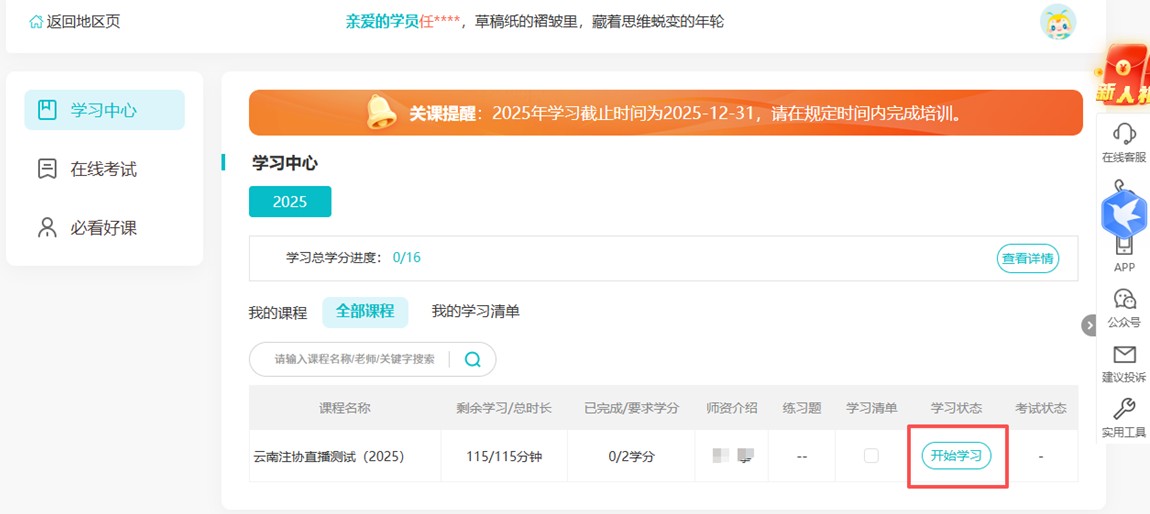Open 在线客服 headset icon

(x=1124, y=134)
